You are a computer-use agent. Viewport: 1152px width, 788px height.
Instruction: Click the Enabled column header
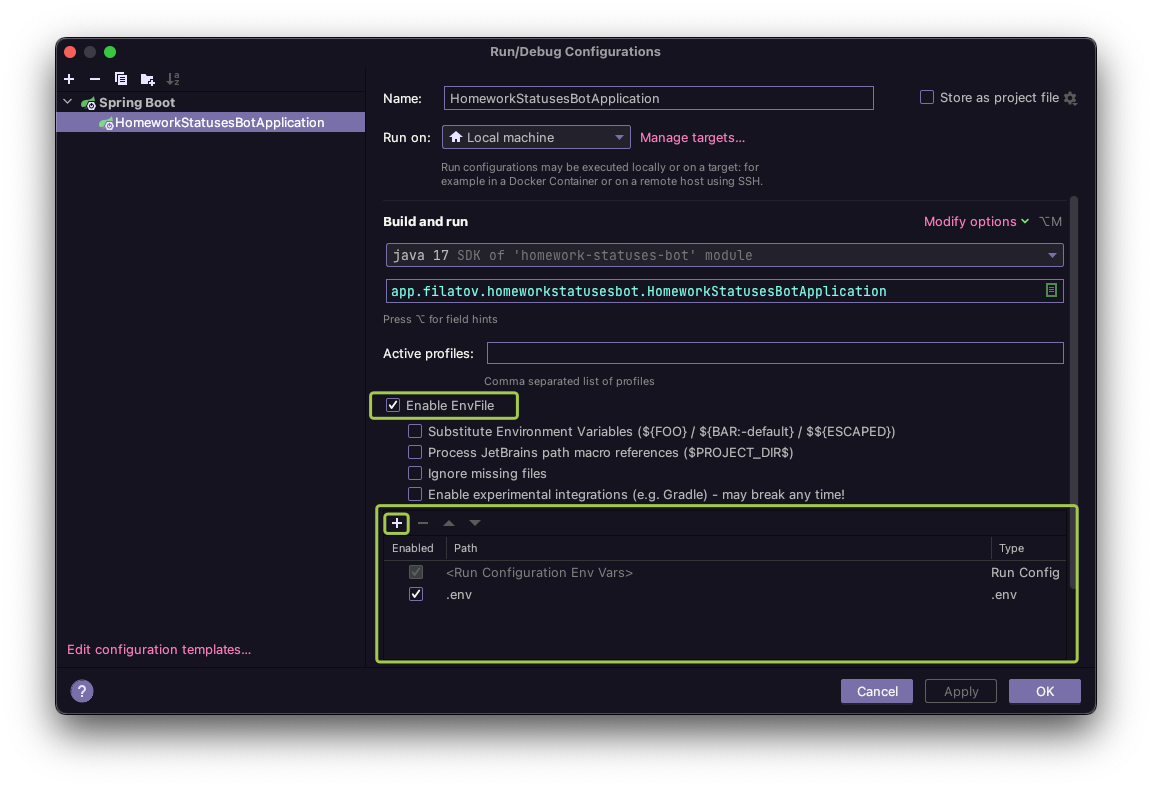[x=413, y=548]
